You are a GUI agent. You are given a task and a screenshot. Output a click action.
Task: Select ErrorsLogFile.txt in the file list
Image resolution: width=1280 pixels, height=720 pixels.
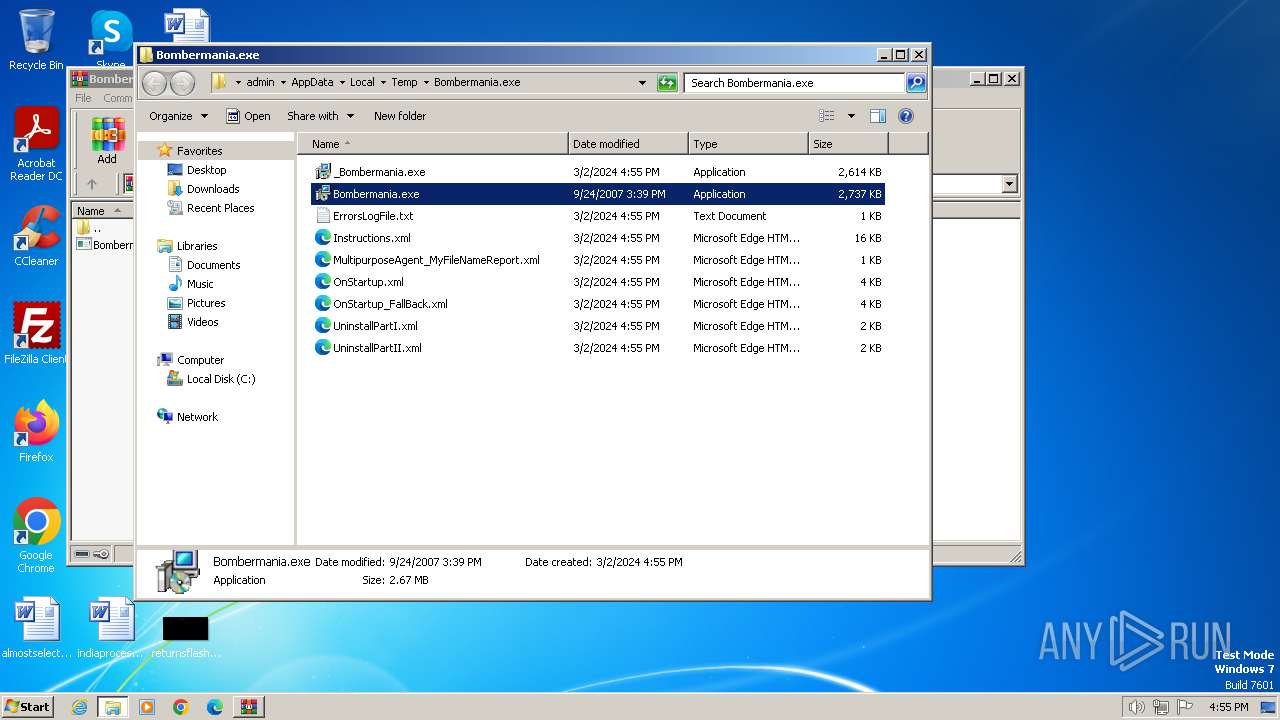pos(598,216)
